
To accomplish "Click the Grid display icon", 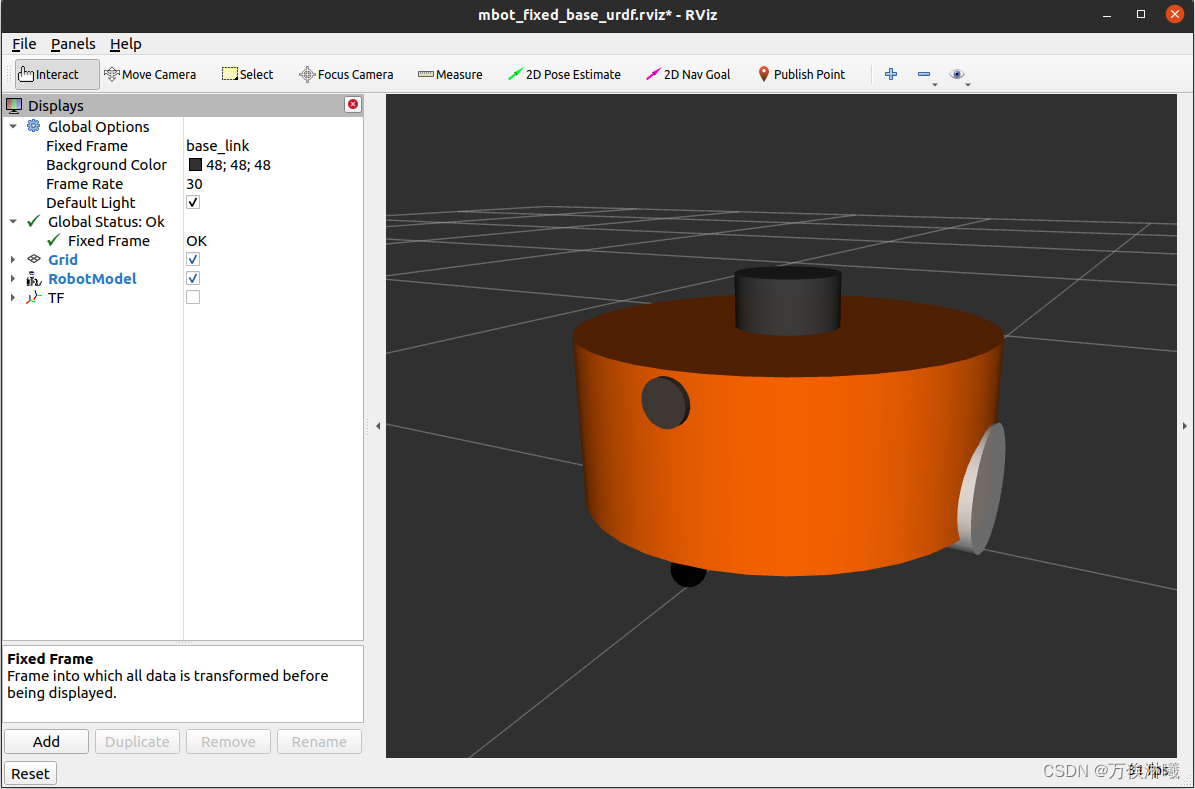I will (x=34, y=259).
